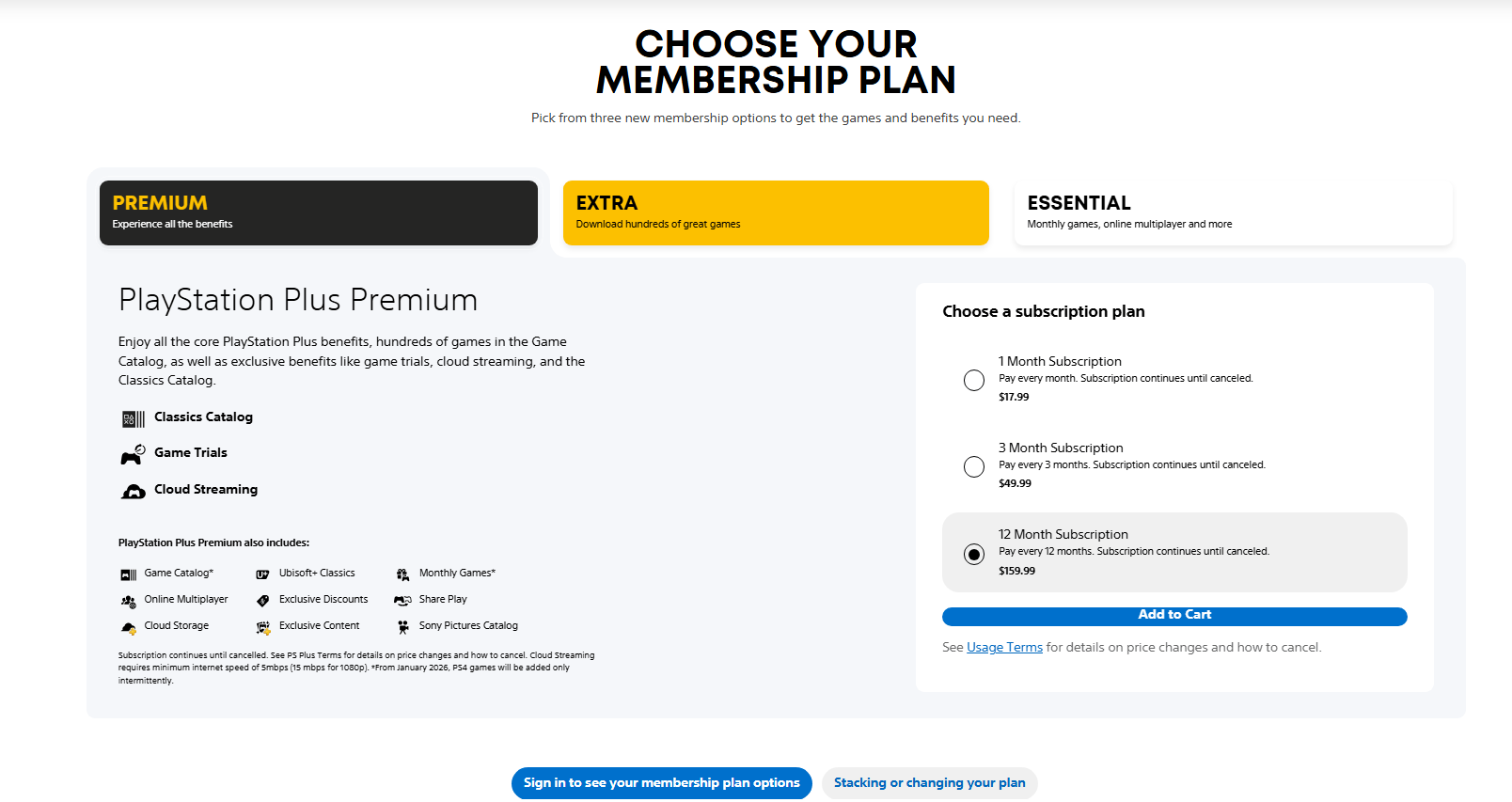Image resolution: width=1512 pixels, height=802 pixels.
Task: Click the Share Play icon
Action: click(402, 600)
